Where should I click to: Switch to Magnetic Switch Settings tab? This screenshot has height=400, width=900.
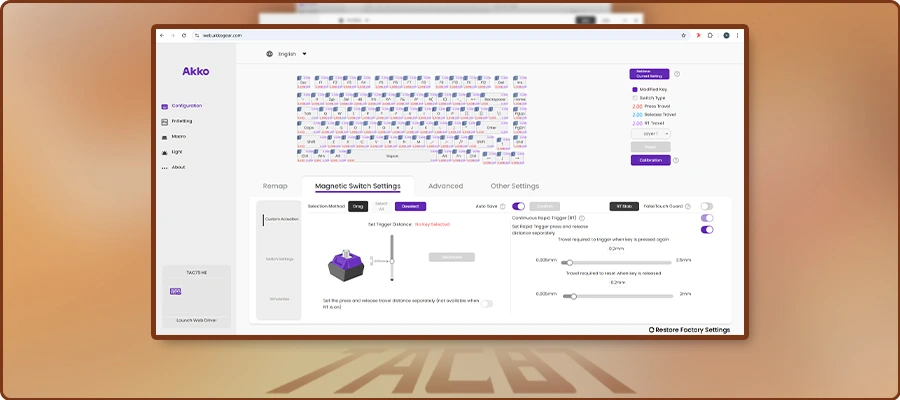[x=358, y=186]
